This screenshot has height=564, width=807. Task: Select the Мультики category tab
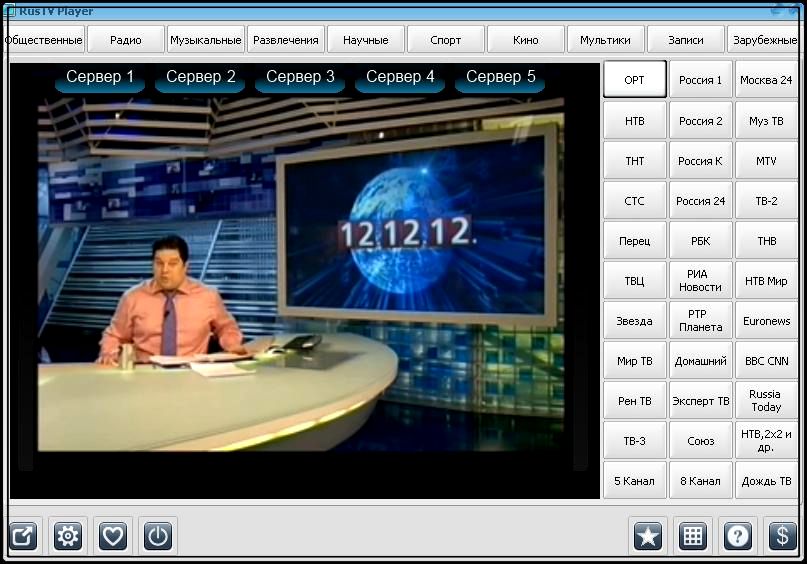pos(605,40)
